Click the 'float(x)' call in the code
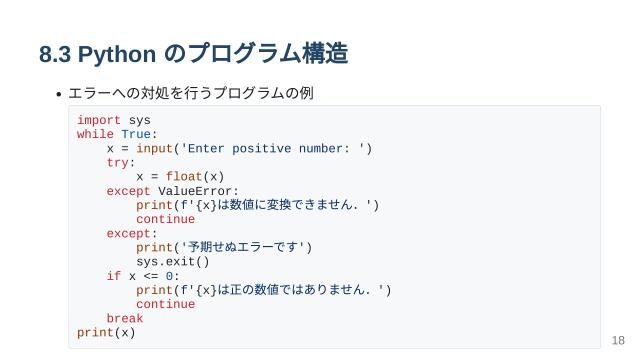Image resolution: width=640 pixels, height=360 pixels. point(195,177)
